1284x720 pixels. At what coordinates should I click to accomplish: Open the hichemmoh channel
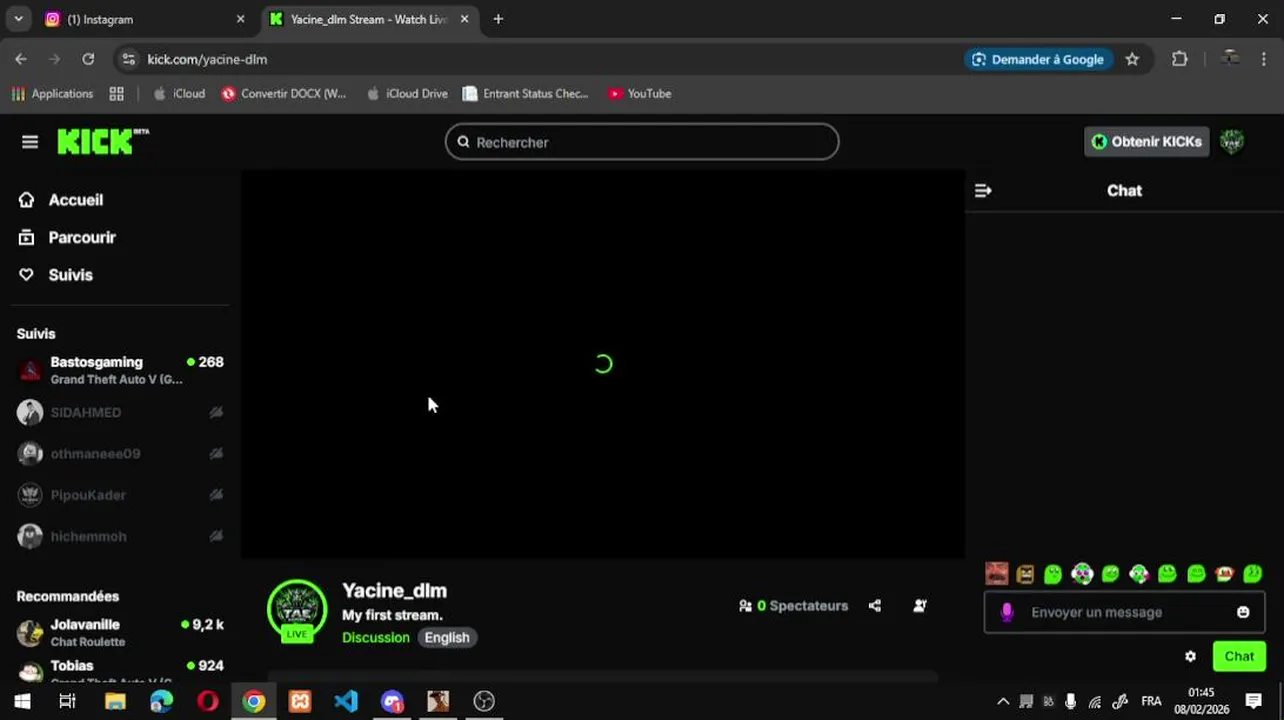(120, 536)
